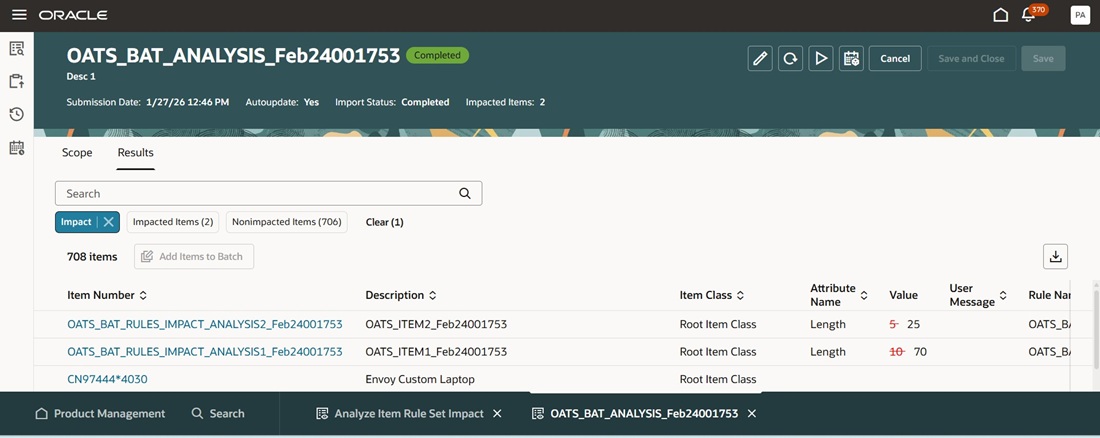Open the PA user profile menu
Image resolution: width=1100 pixels, height=438 pixels.
(1080, 15)
